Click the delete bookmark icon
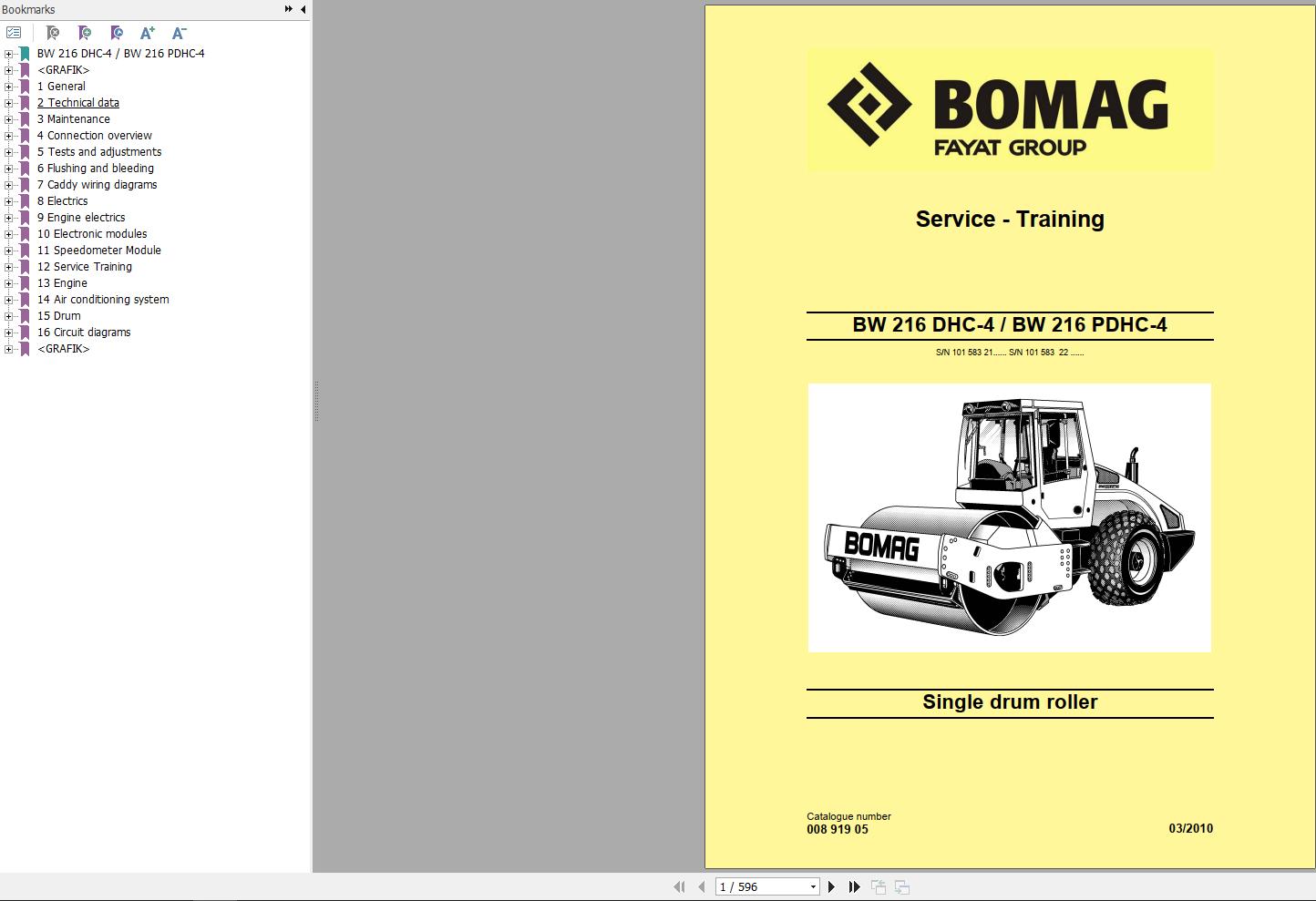The width and height of the screenshot is (1316, 901). pyautogui.click(x=52, y=32)
